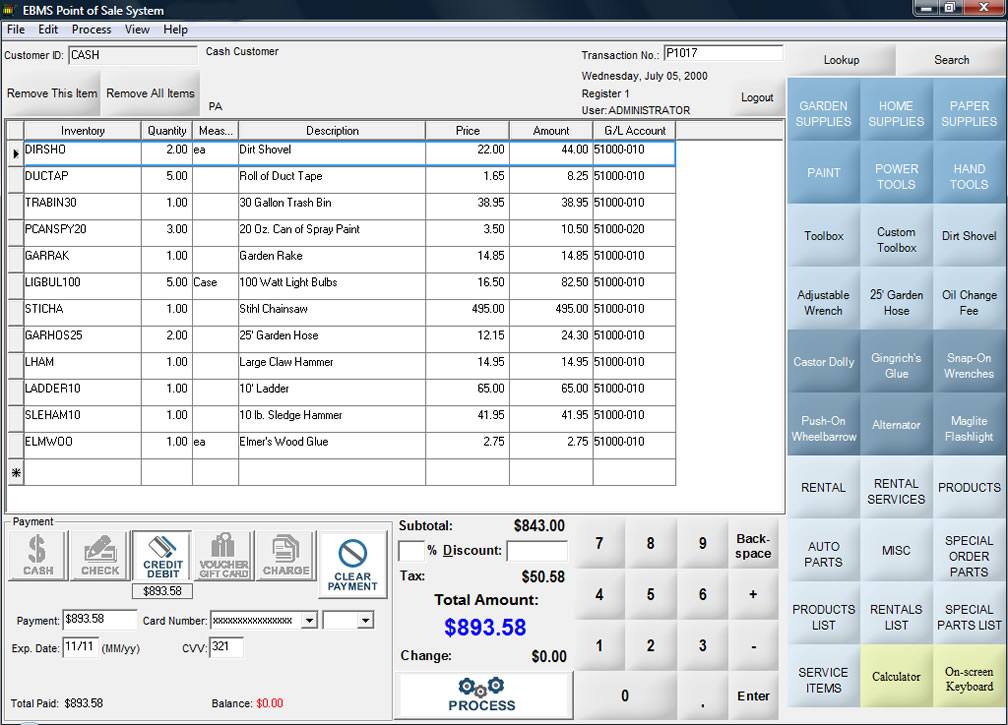Add a Dirt Shovel quick item
Image resolution: width=1008 pixels, height=725 pixels.
(968, 236)
